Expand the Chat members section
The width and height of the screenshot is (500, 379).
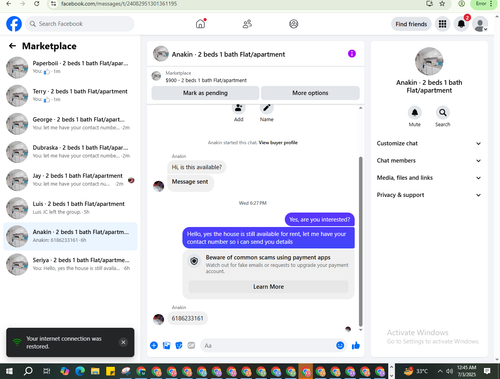point(429,161)
